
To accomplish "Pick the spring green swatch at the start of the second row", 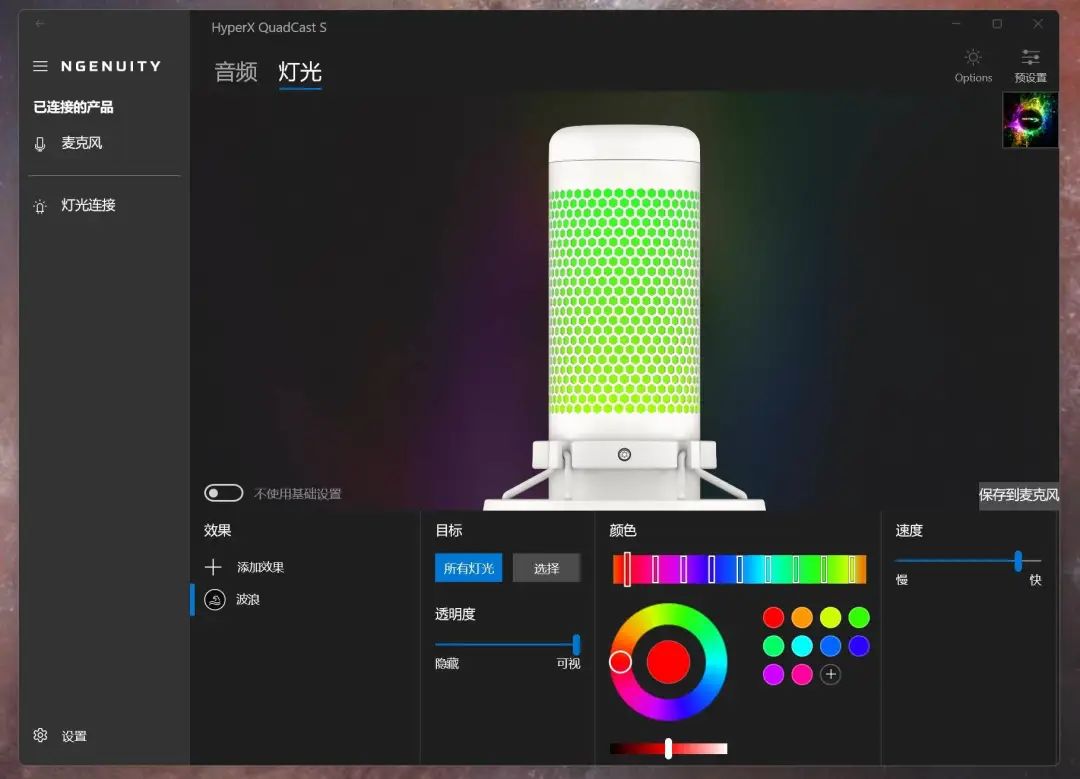I will click(773, 646).
